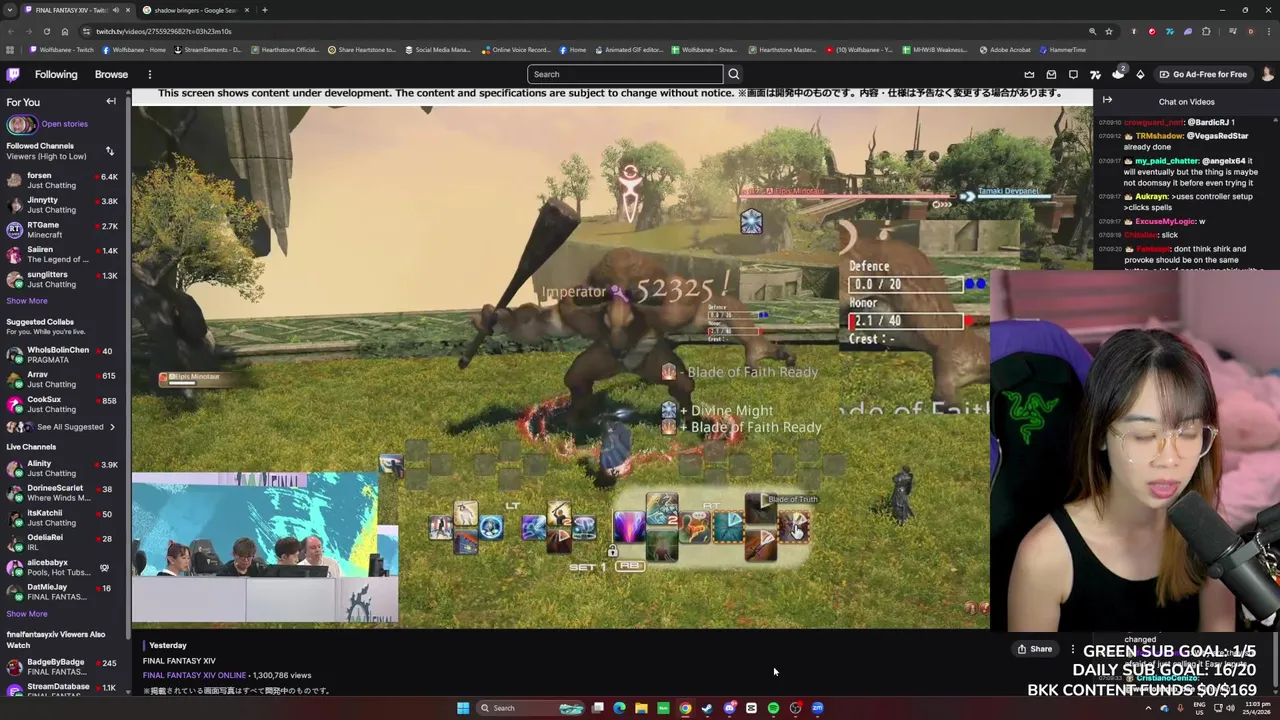Open Hearthstone Official bookmark
The width and height of the screenshot is (1280, 720).
coord(285,49)
